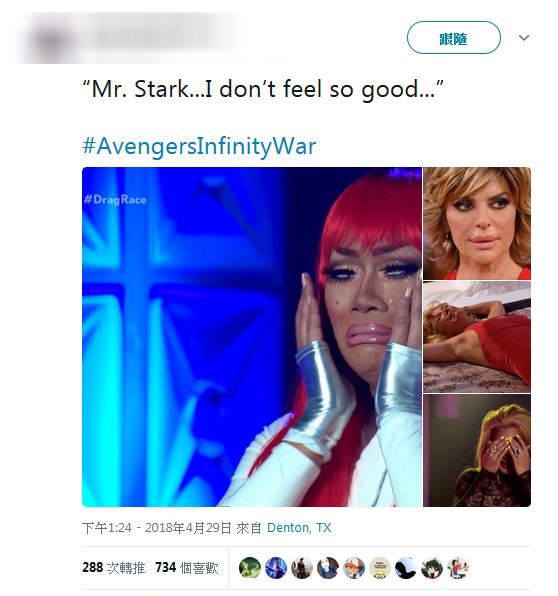This screenshot has height=596, width=558.
Task: Open the green liker avatar
Action: click(250, 568)
